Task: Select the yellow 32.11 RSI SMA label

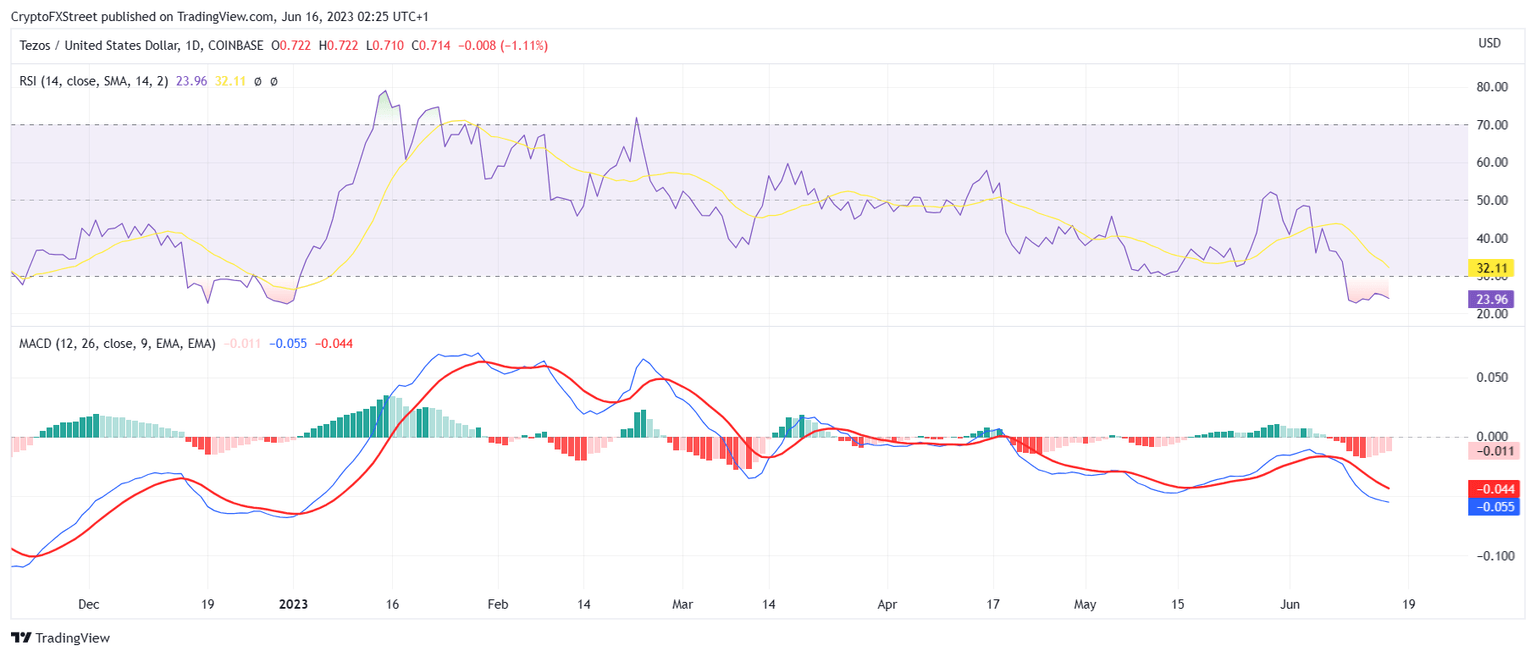Action: click(1491, 268)
